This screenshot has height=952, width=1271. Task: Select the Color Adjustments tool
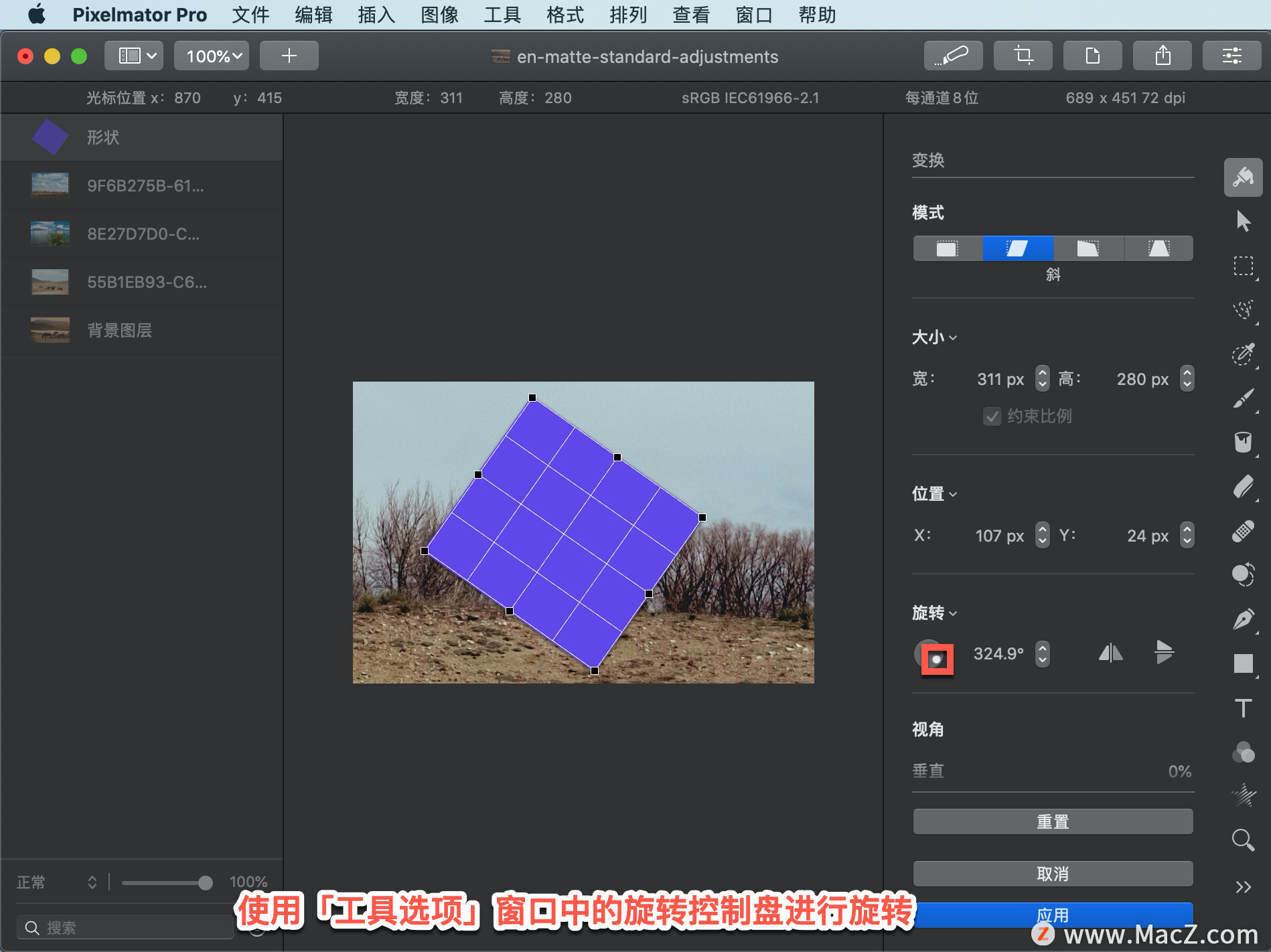[1243, 574]
